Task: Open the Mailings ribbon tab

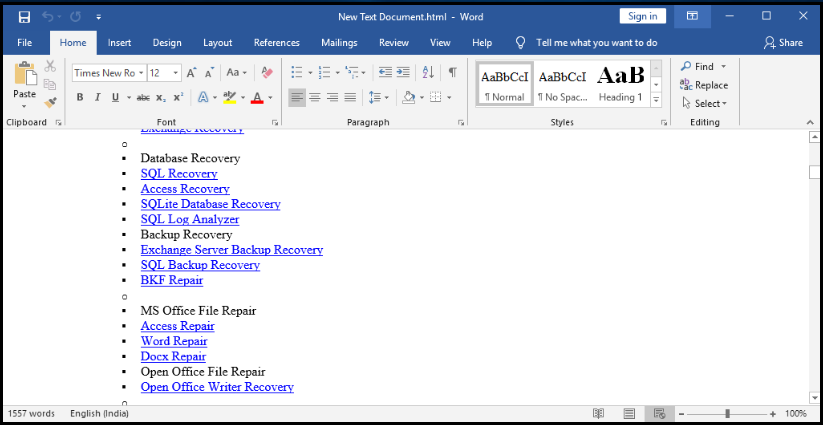Action: coord(339,43)
